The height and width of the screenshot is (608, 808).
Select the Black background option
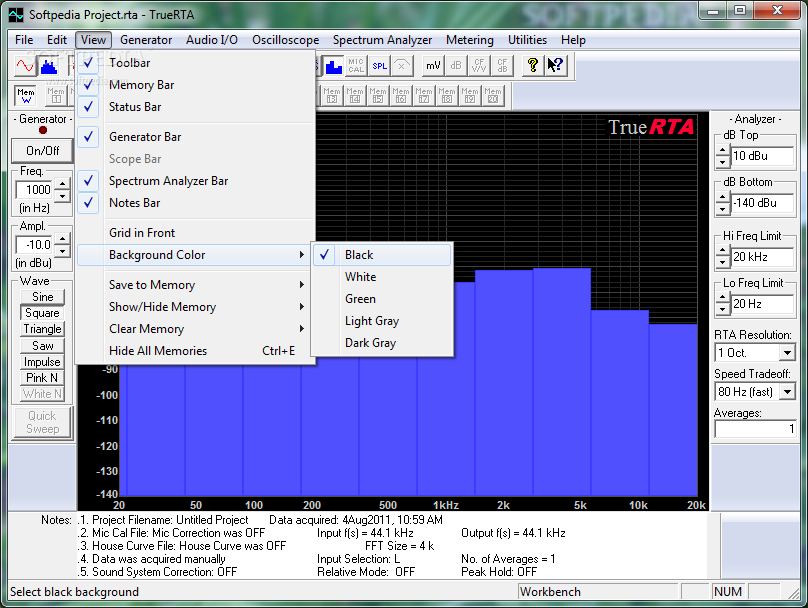click(x=382, y=255)
